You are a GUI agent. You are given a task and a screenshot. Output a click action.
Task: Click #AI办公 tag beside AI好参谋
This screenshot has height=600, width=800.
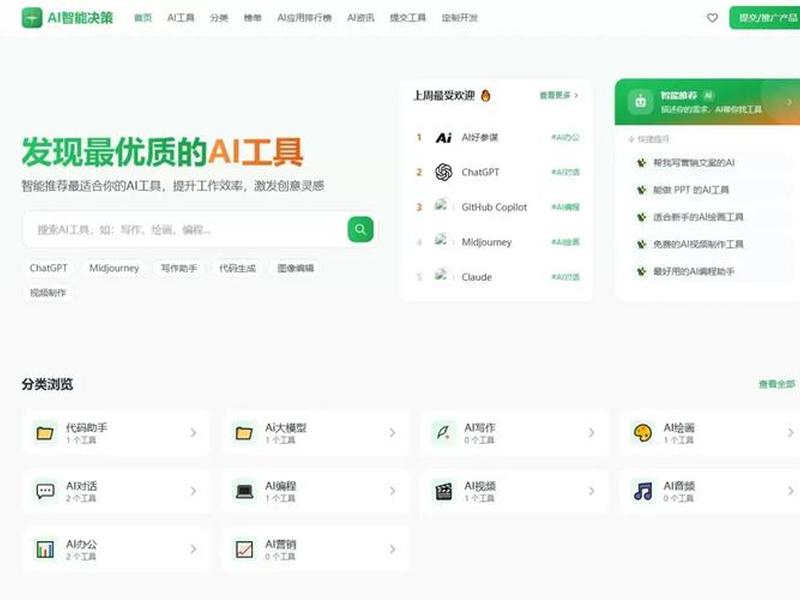coord(565,137)
